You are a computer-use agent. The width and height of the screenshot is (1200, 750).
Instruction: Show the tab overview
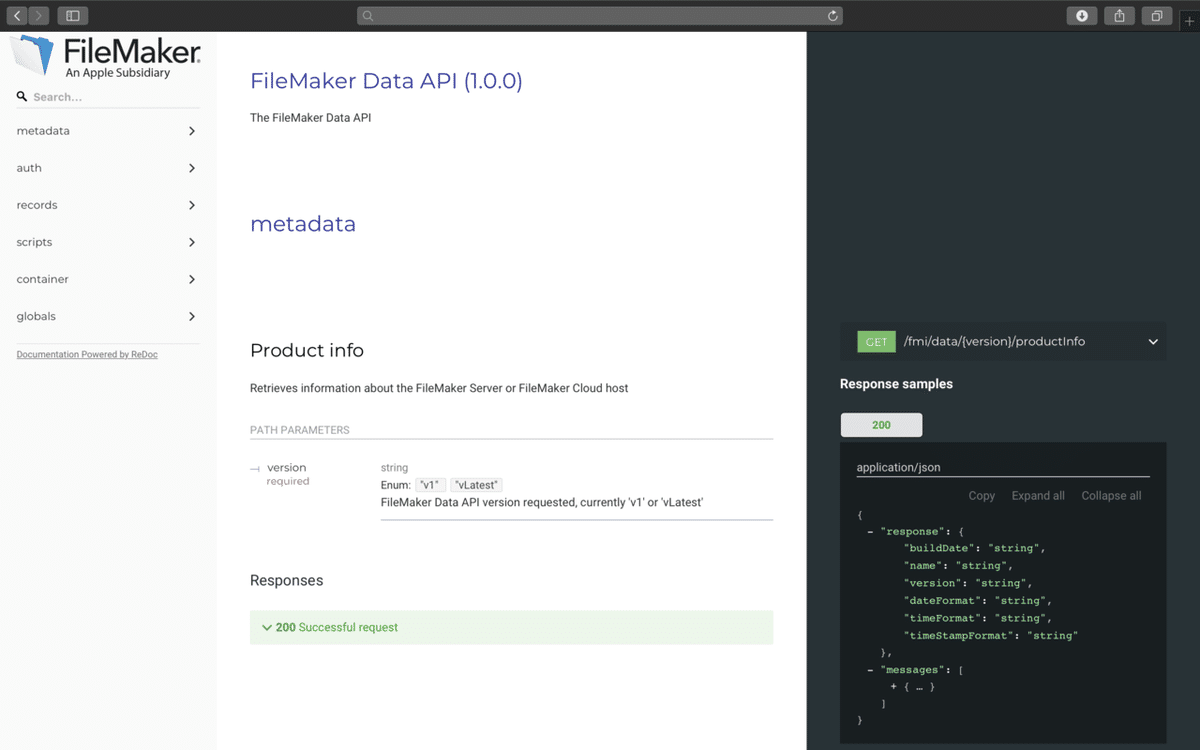tap(1155, 15)
